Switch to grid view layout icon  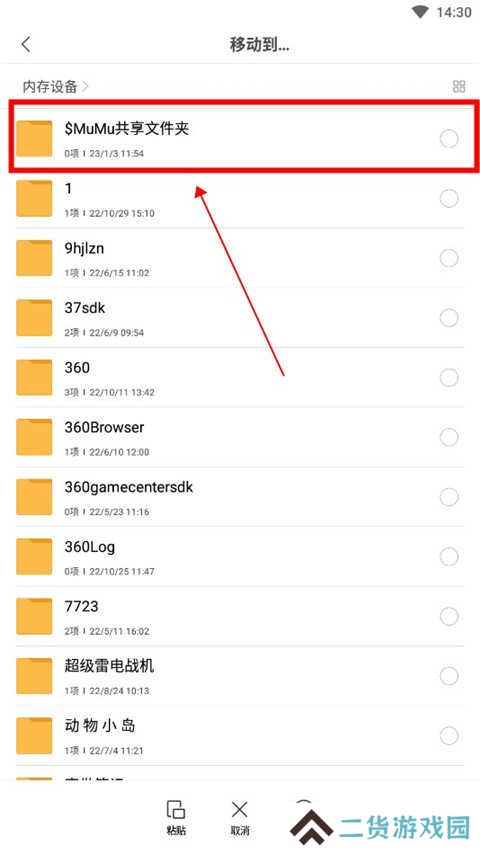(x=459, y=86)
